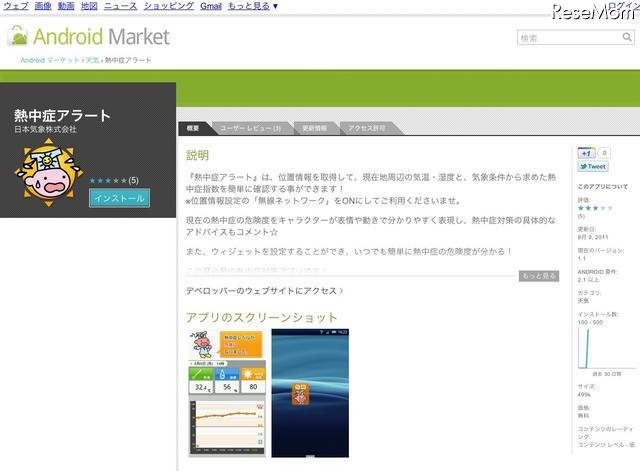Open the もっと見る dropdown in top bar
The width and height of the screenshot is (640, 471).
pos(253,6)
